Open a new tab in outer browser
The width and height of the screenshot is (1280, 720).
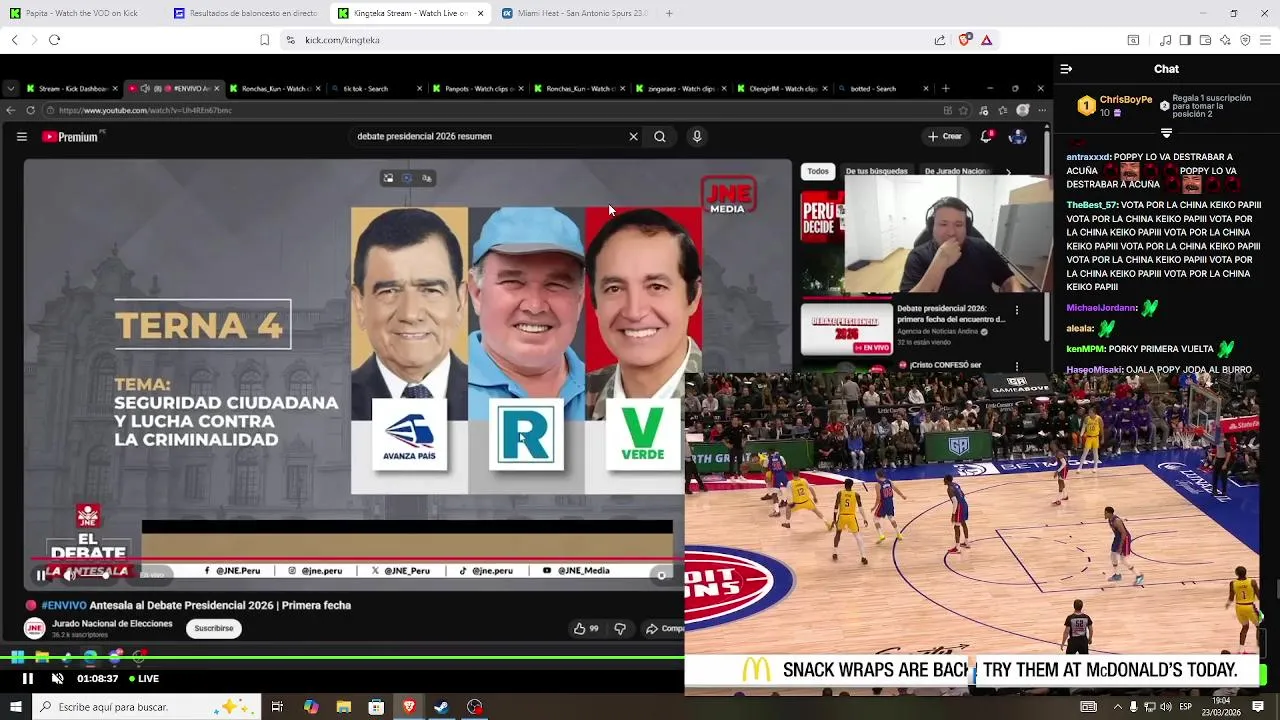[x=669, y=13]
